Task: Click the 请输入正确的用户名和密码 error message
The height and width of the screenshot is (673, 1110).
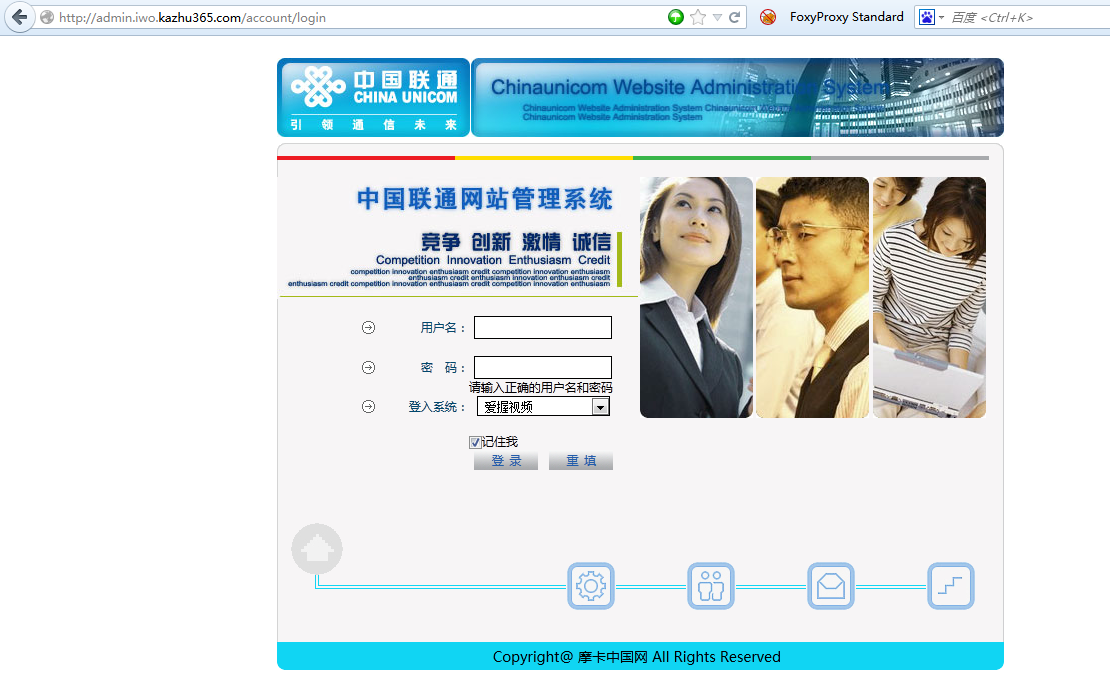Action: (x=541, y=388)
